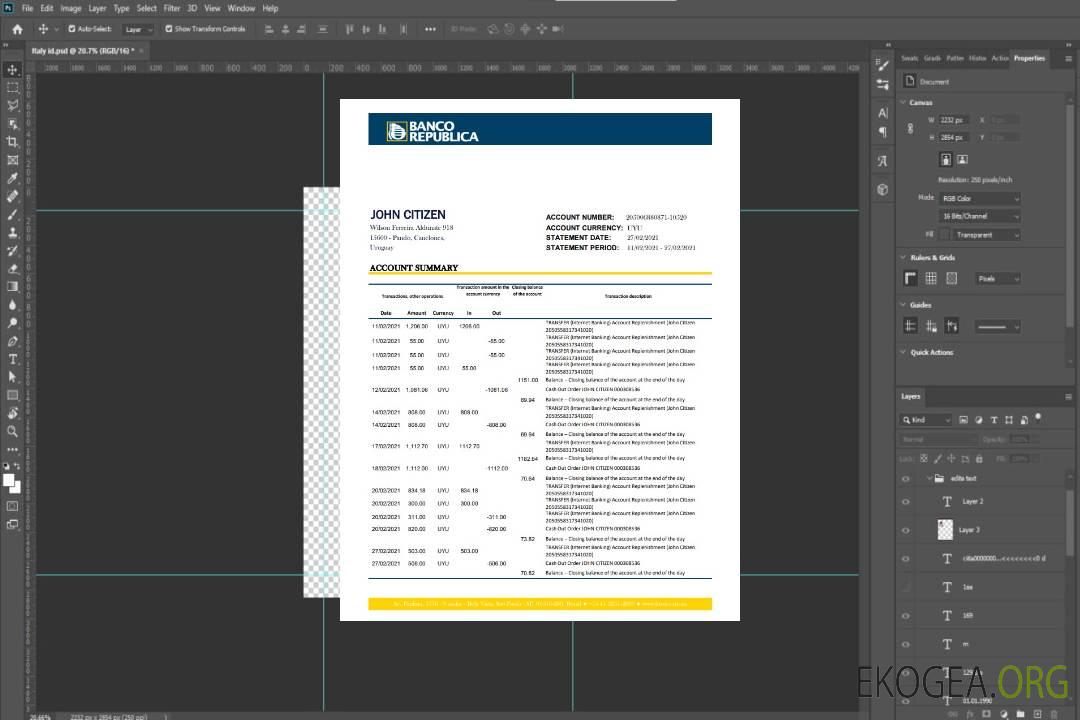Image resolution: width=1080 pixels, height=720 pixels.
Task: Set canvas to landscape orientation
Action: point(963,160)
